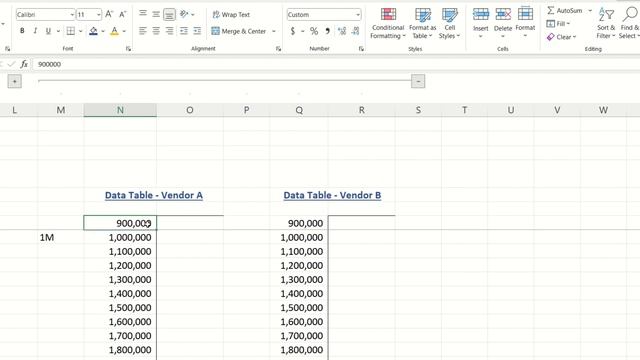The width and height of the screenshot is (640, 360).
Task: Open Find & Select menu
Action: pos(629,24)
